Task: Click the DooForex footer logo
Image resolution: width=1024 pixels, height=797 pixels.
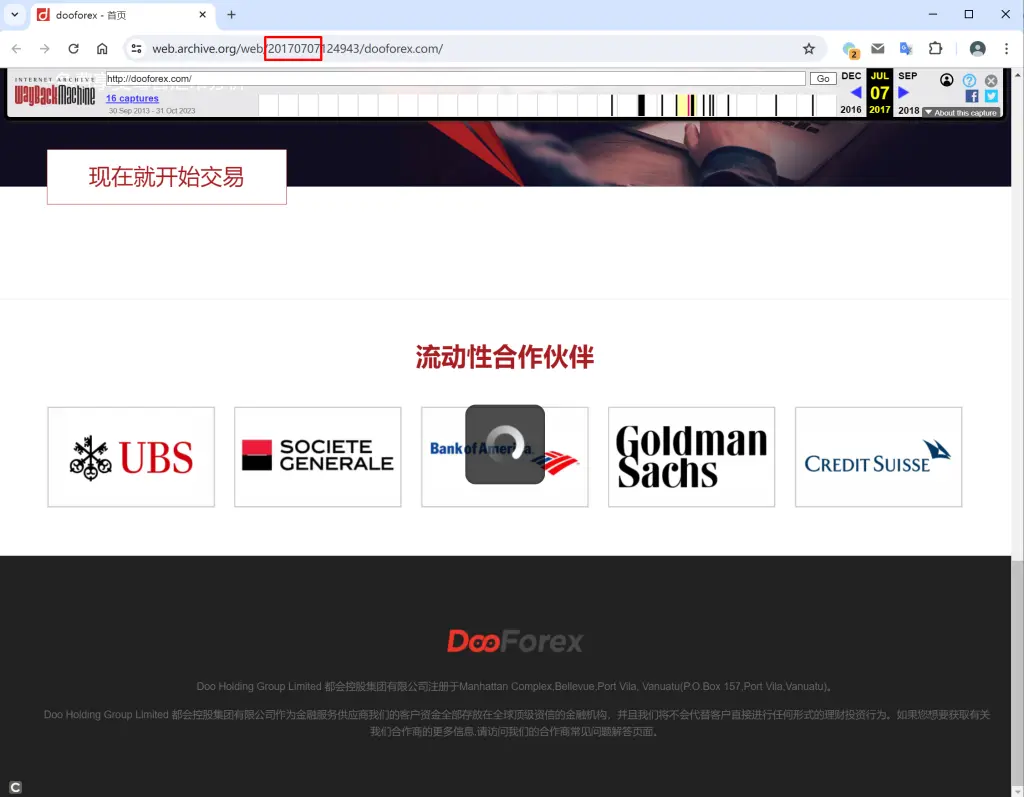Action: 515,642
